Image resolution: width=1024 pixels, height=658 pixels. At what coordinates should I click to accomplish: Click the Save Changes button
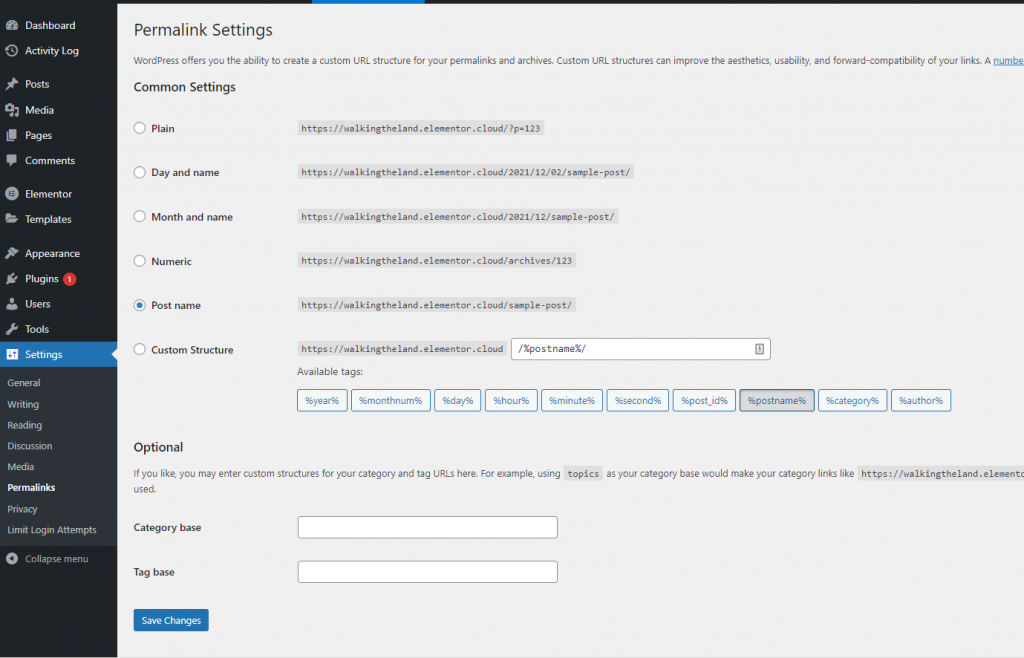[171, 621]
